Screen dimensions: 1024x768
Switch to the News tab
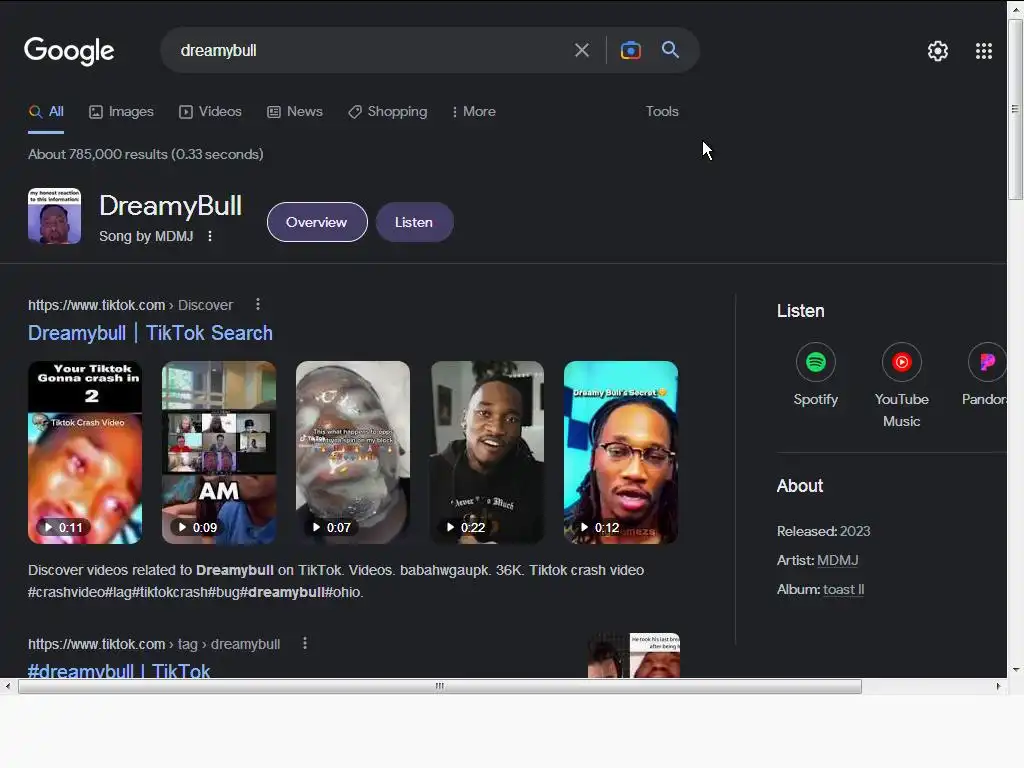point(295,112)
